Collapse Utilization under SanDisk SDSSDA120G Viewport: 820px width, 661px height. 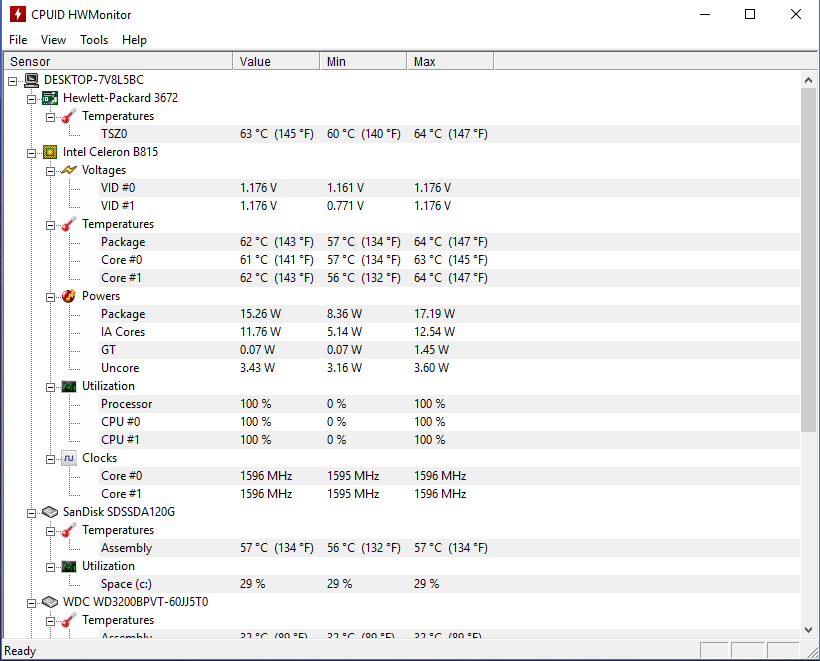pyautogui.click(x=50, y=567)
